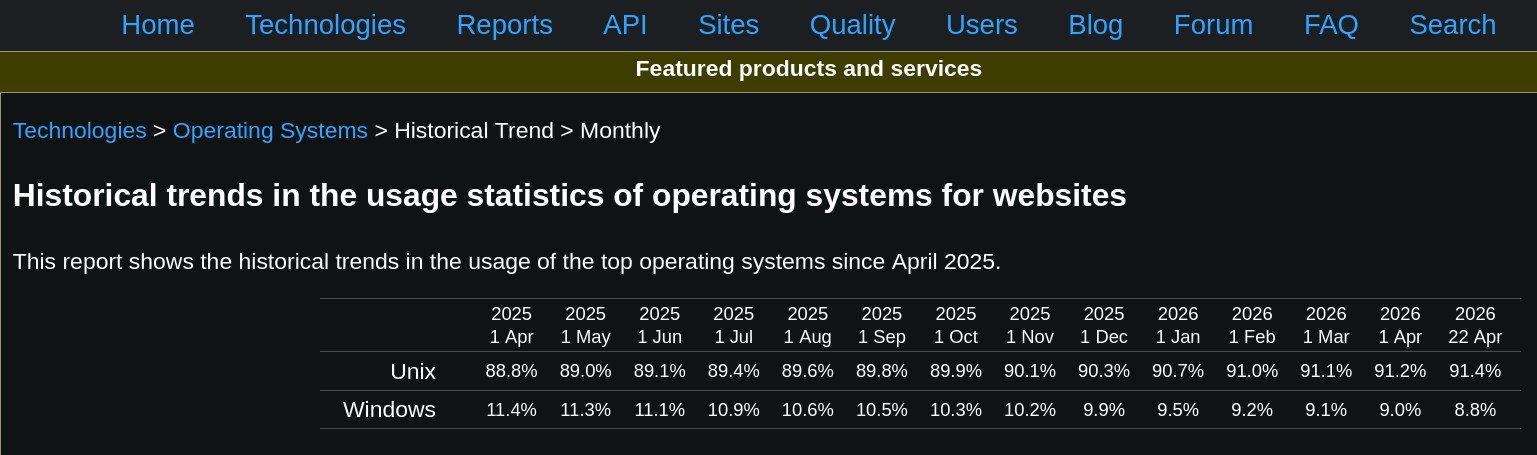Open the Home navigation link
The image size is (1537, 455).
pyautogui.click(x=158, y=25)
